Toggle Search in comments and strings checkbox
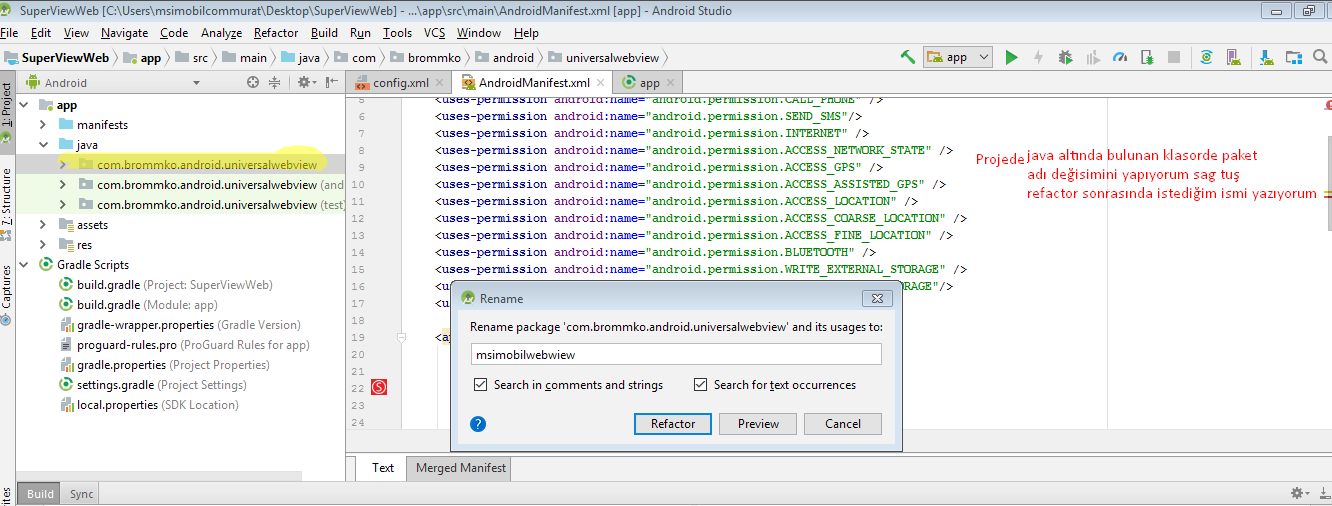The height and width of the screenshot is (506, 1332). coord(481,384)
